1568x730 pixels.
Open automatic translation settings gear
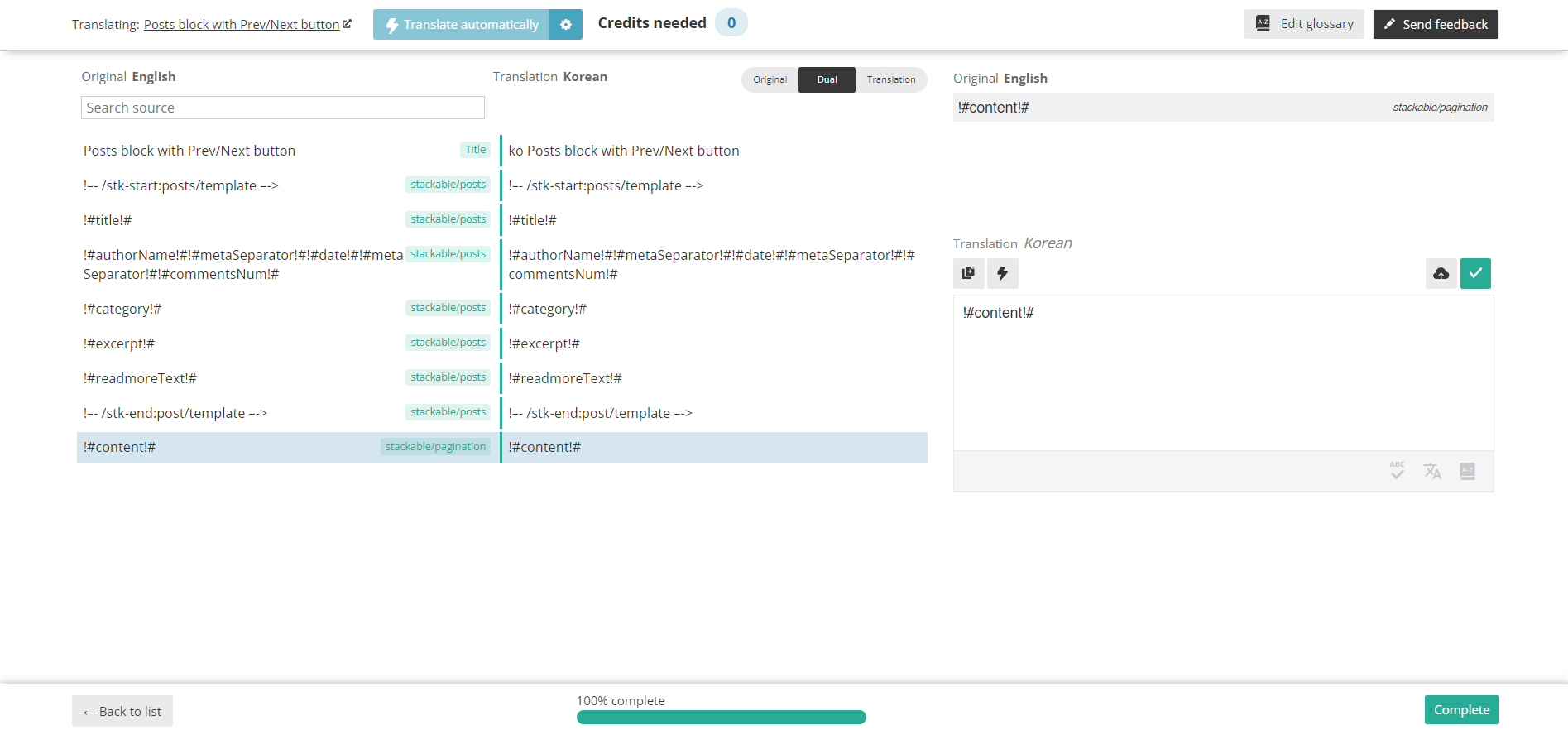(566, 25)
